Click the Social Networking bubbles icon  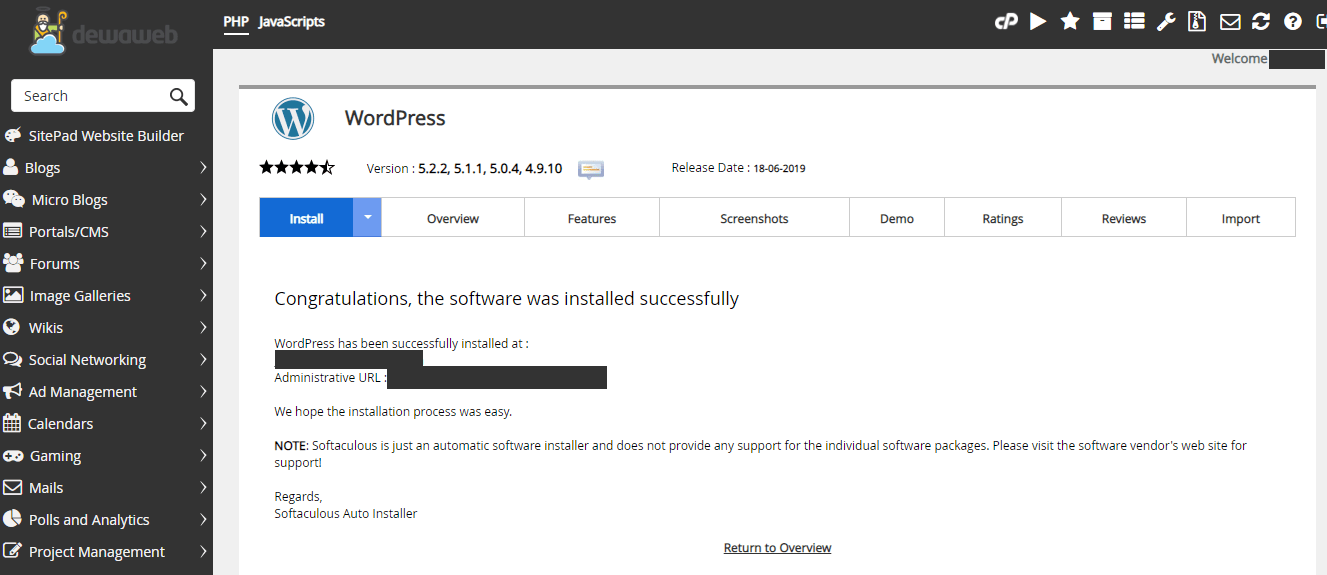(x=12, y=359)
